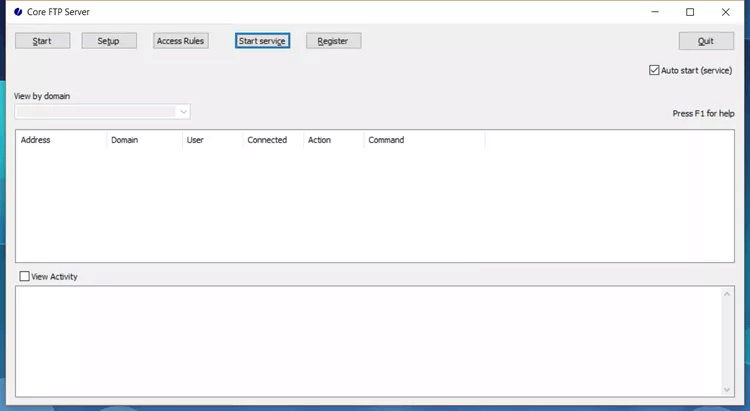Click the Command column header

pyautogui.click(x=423, y=140)
